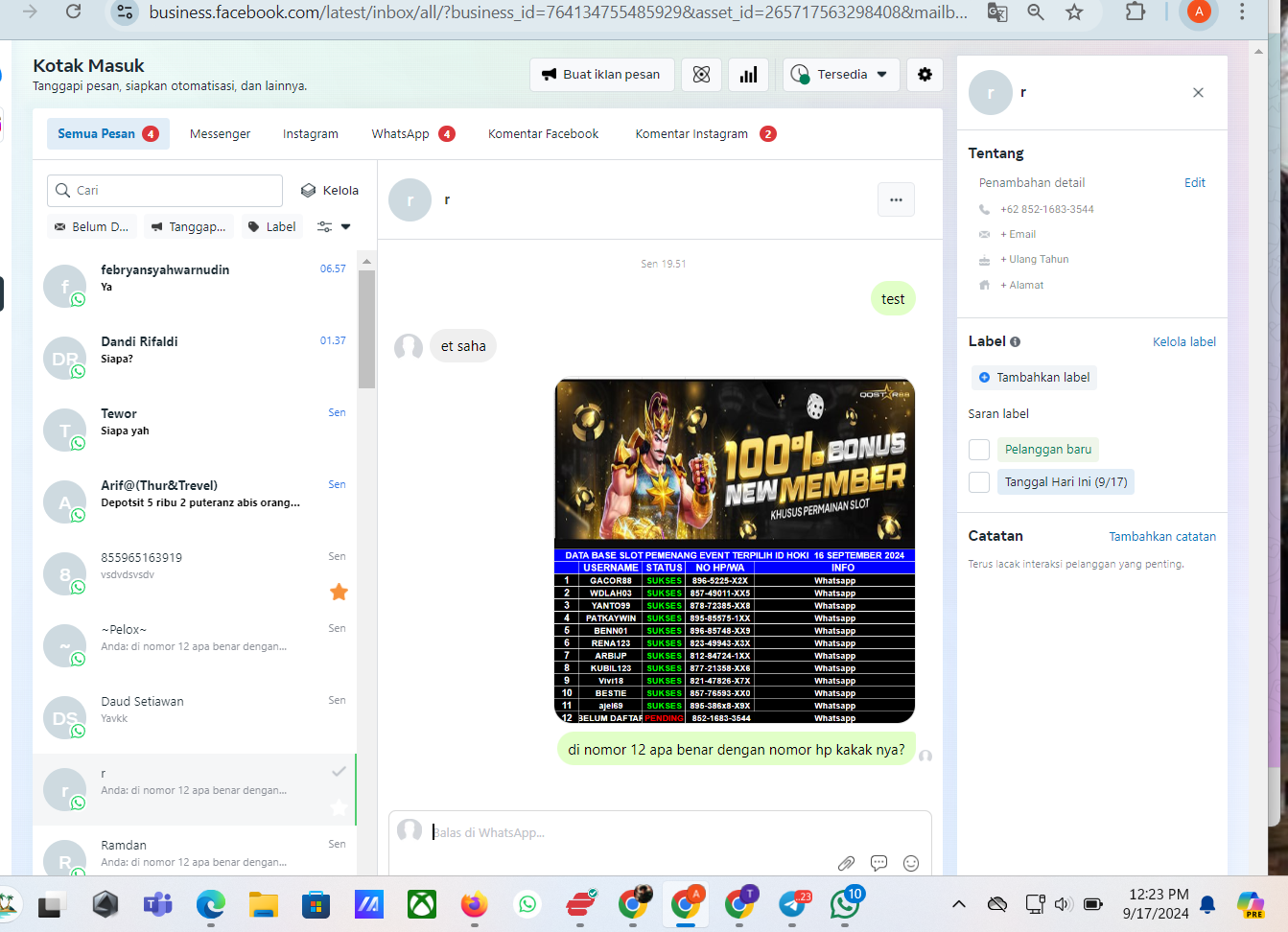Focus the Balas di WhatsApp reply box
1288x932 pixels.
[660, 832]
